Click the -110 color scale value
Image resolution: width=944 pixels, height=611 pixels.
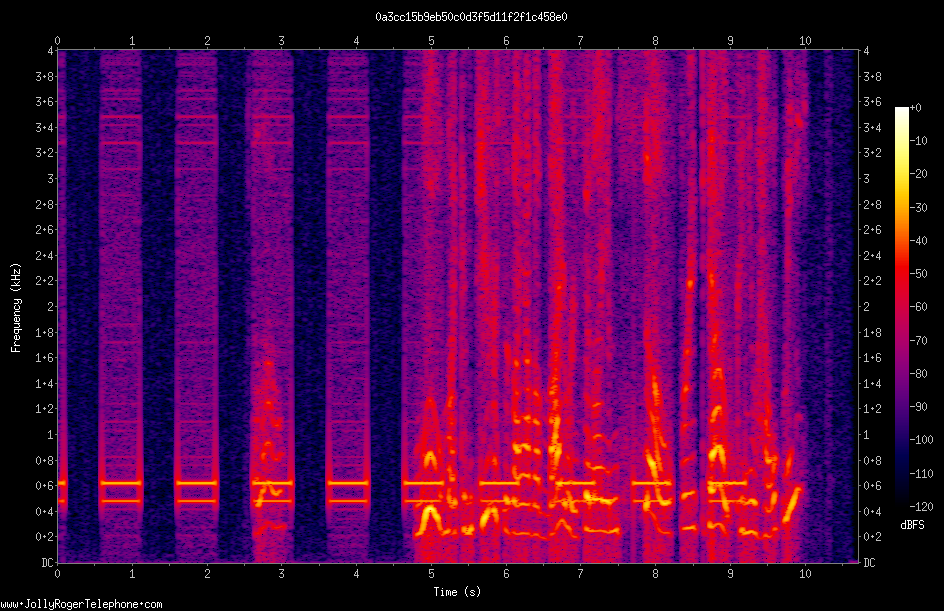[921, 474]
